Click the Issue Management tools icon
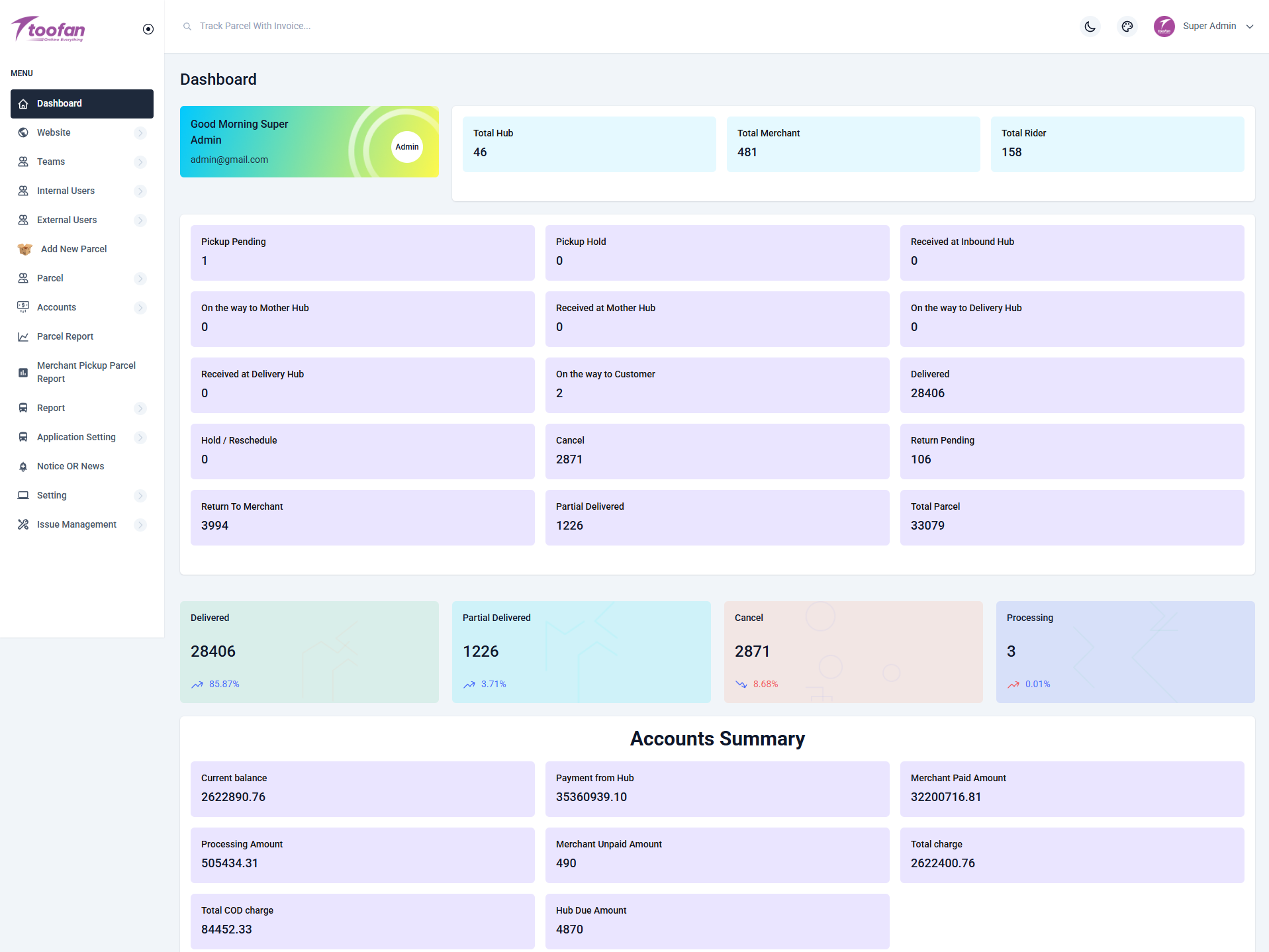 pos(23,524)
